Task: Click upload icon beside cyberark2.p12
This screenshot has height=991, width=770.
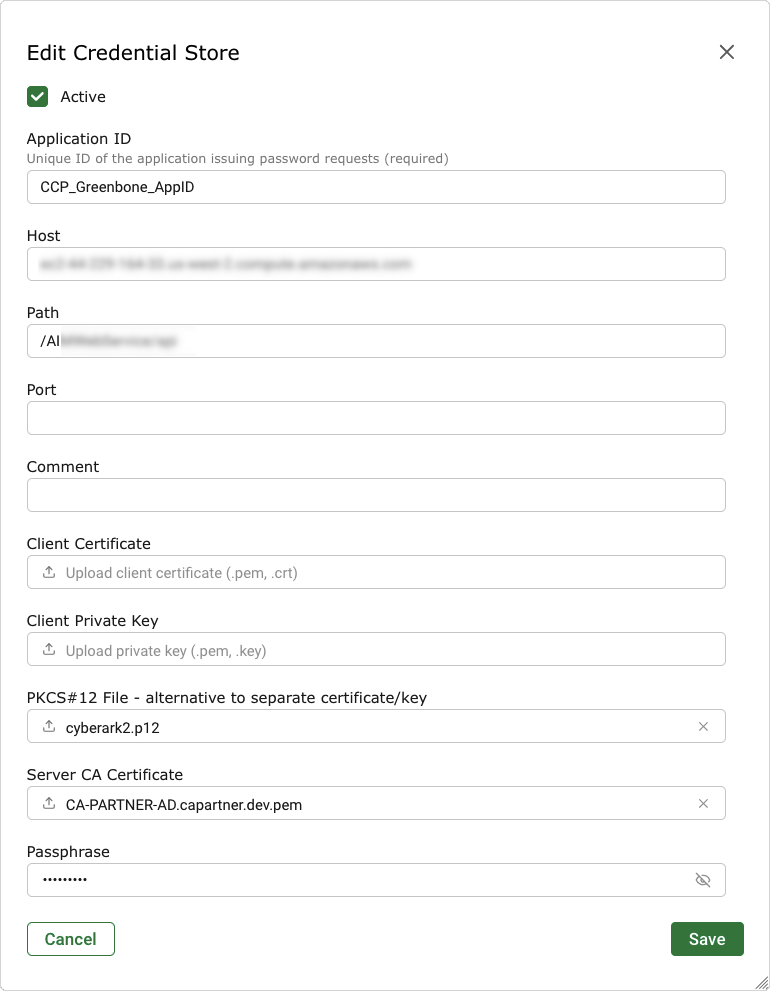Action: tap(49, 727)
